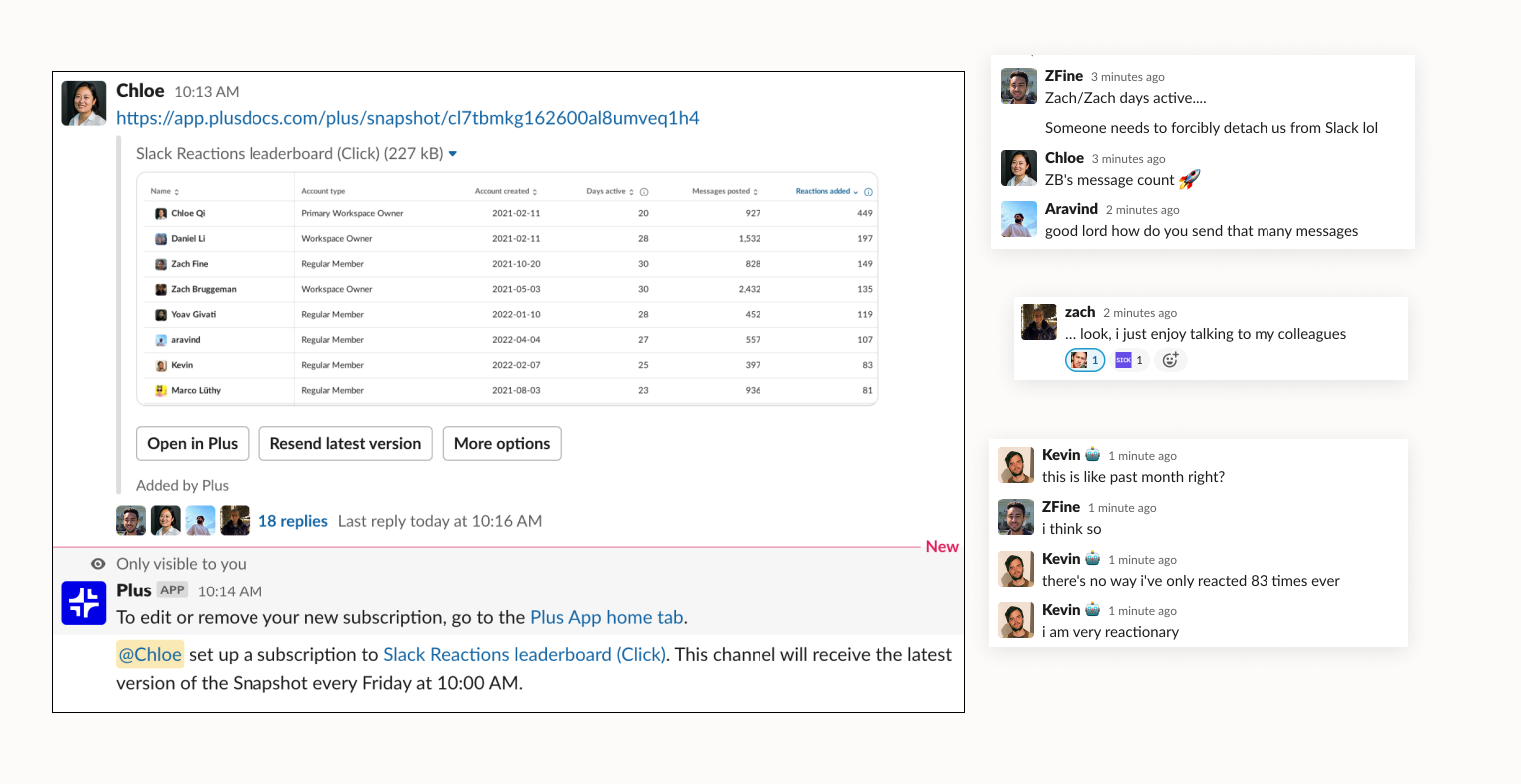
Task: Sort the table by the Name column
Action: pos(165,191)
